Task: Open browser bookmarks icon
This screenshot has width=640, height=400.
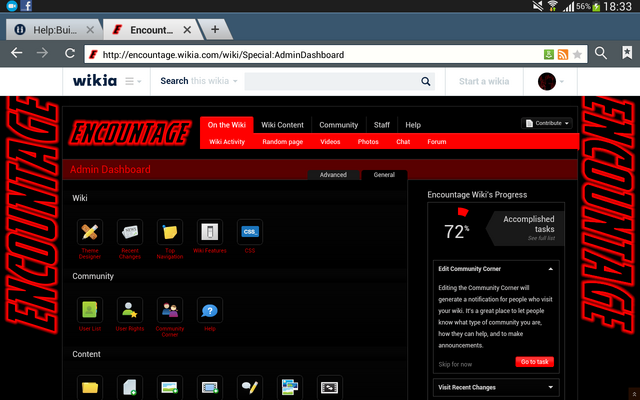Action: click(x=627, y=53)
